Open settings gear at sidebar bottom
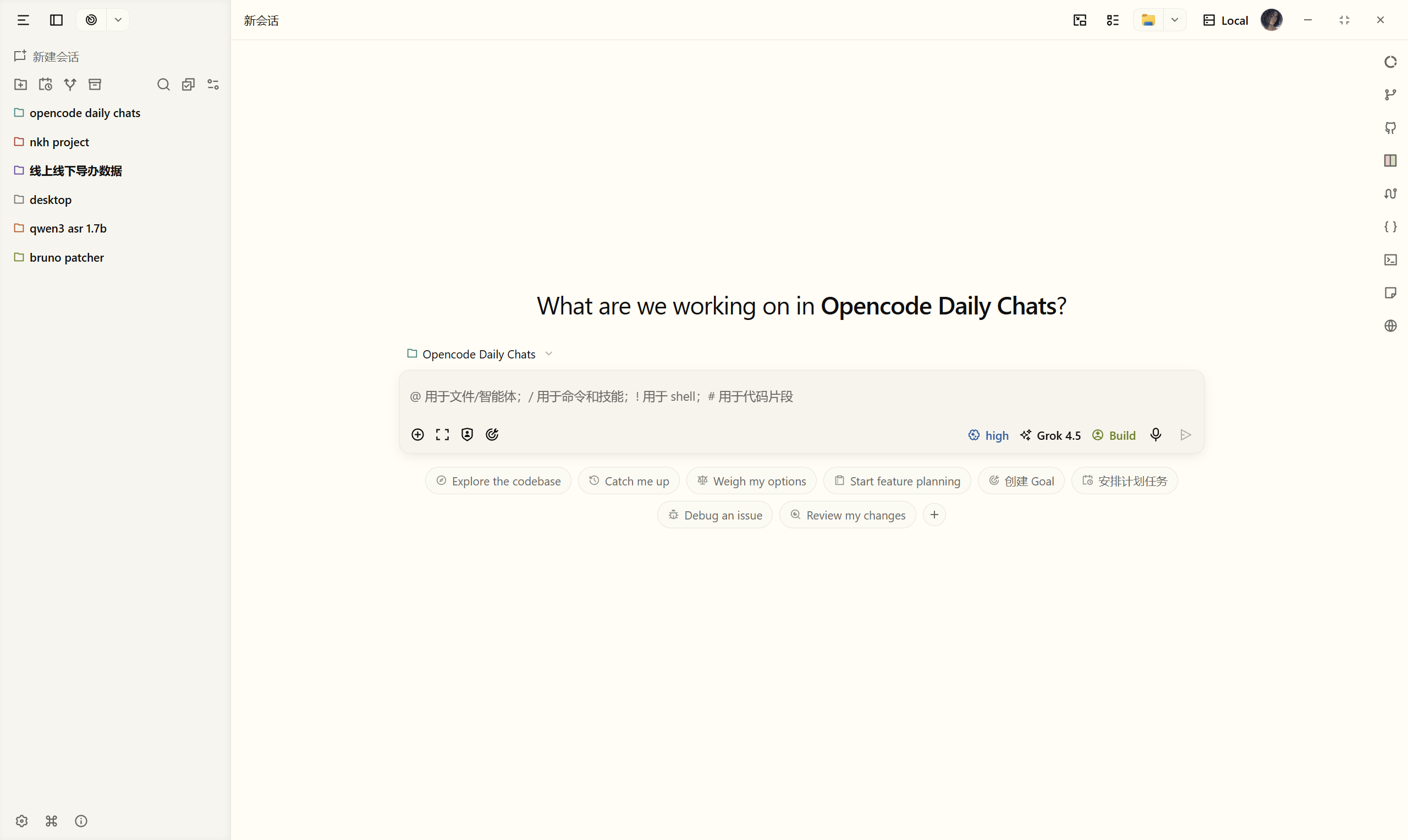 coord(21,821)
